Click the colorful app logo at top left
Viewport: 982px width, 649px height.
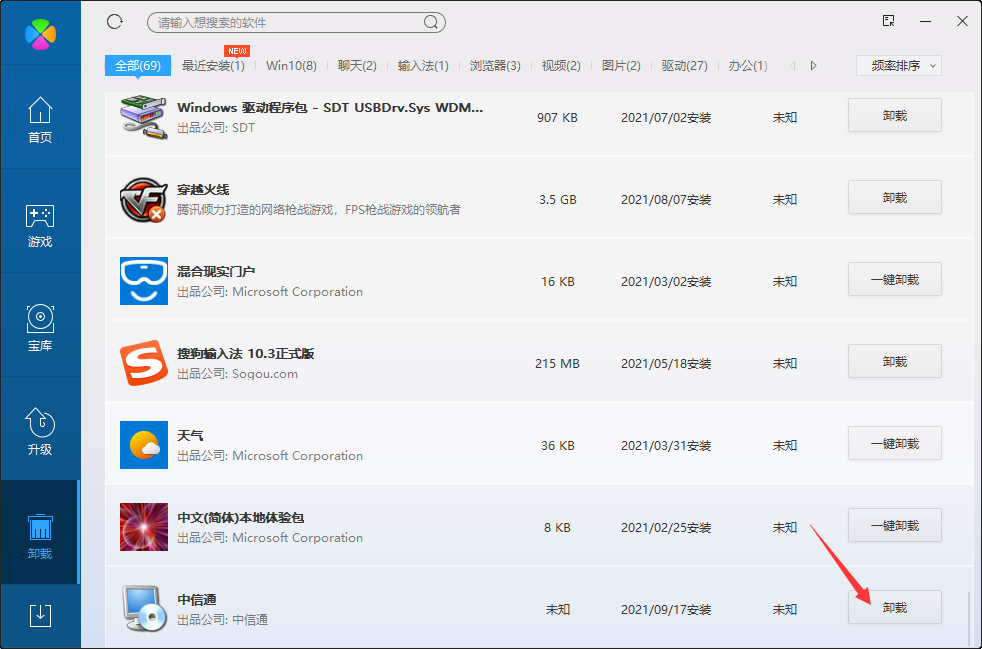(x=41, y=34)
